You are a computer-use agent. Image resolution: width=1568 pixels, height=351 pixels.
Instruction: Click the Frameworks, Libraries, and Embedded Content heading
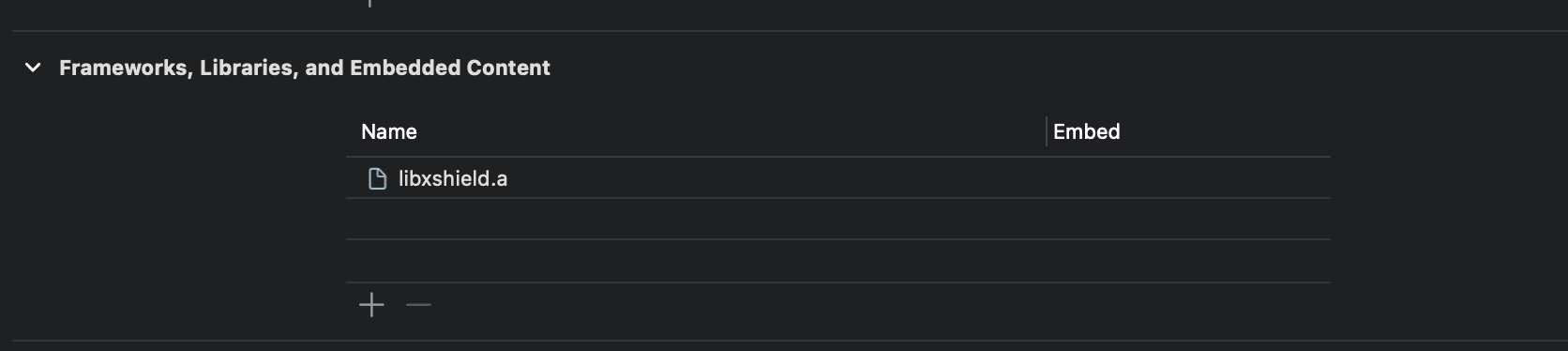coord(305,68)
